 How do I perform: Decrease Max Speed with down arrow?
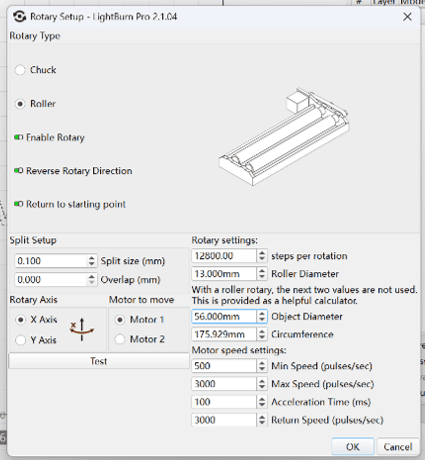click(262, 387)
